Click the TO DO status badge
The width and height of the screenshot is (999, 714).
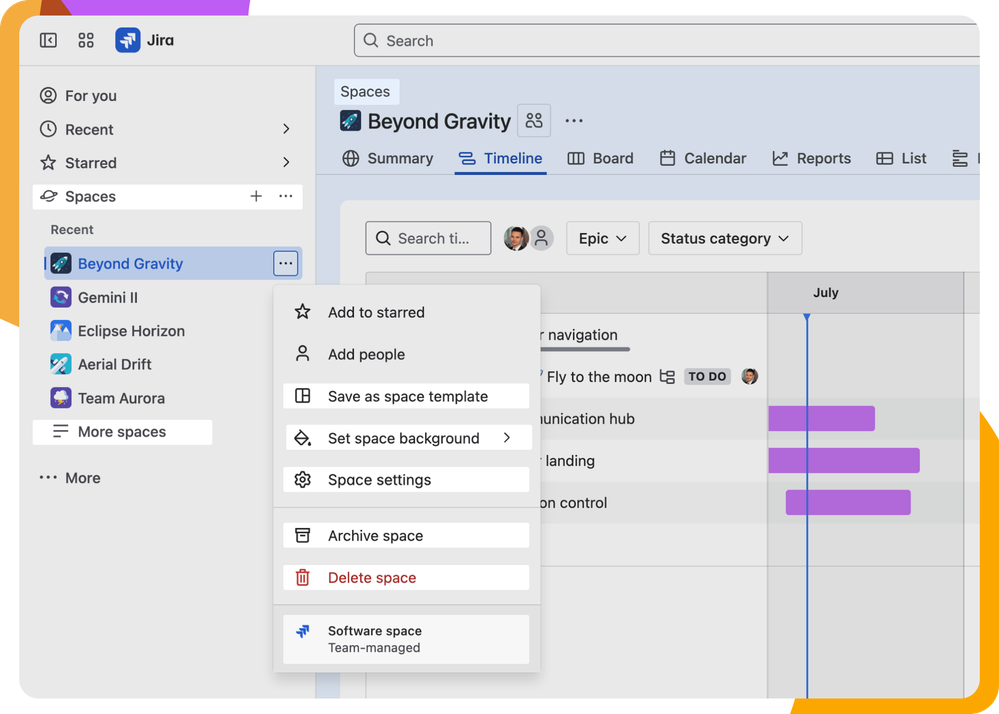(x=707, y=376)
